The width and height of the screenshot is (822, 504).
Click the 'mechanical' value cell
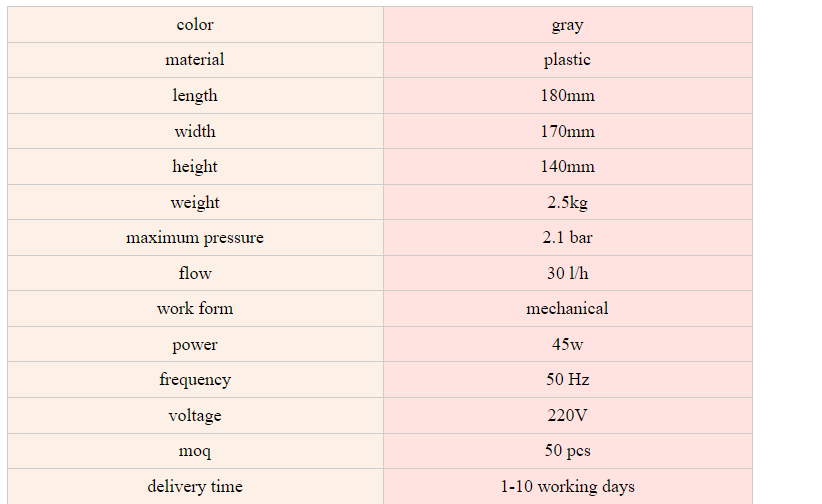pos(567,309)
